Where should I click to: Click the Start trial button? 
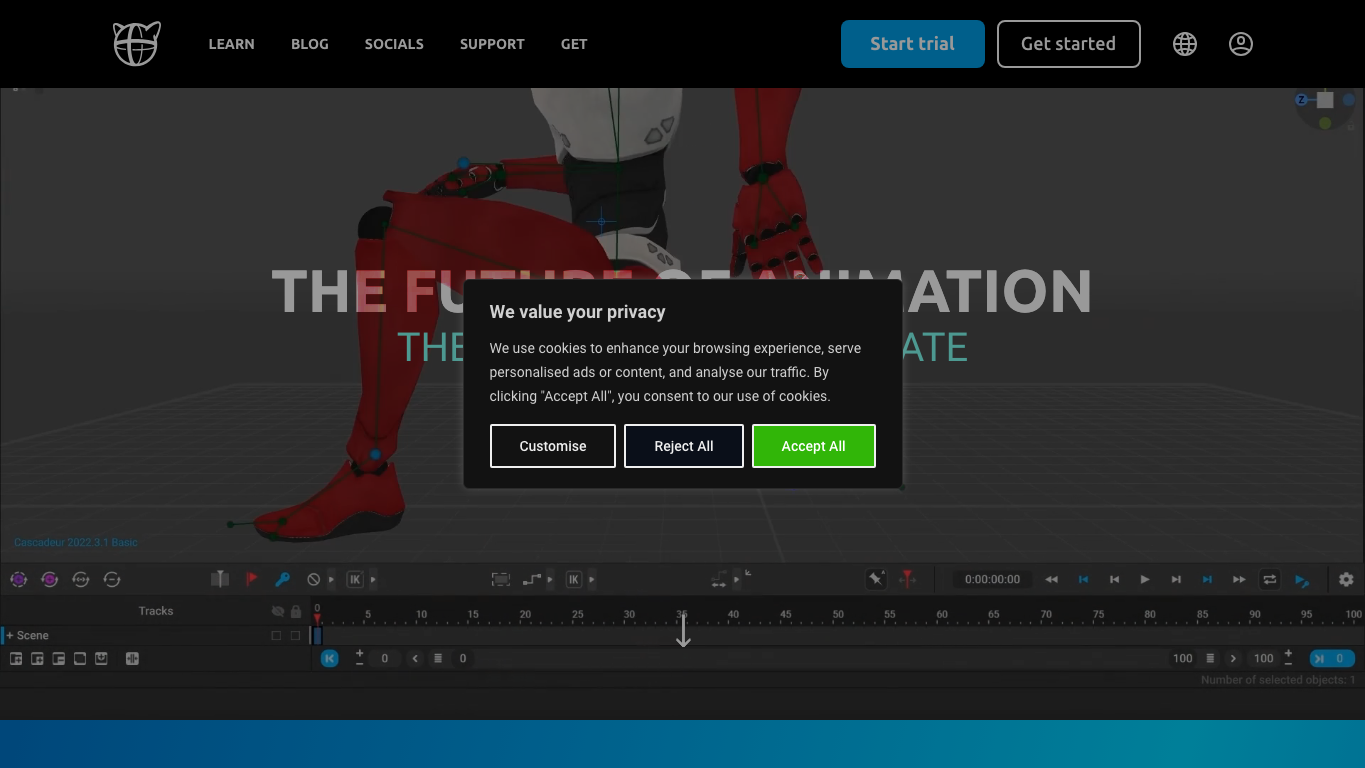pos(913,44)
